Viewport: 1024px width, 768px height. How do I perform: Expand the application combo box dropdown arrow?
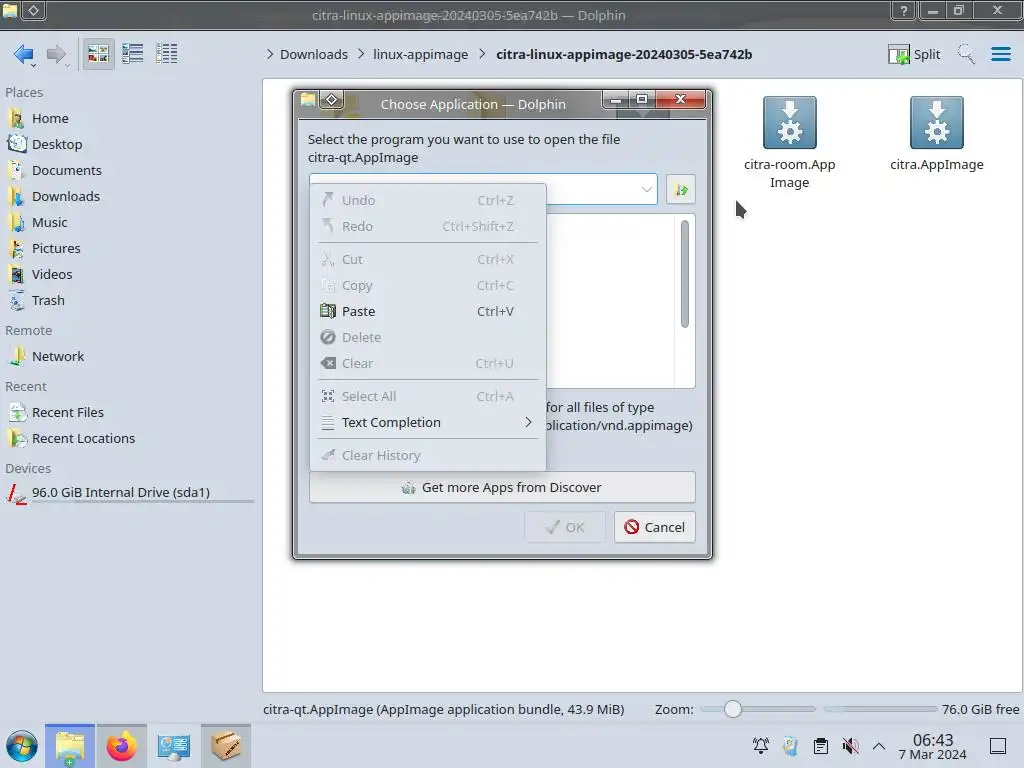point(646,189)
